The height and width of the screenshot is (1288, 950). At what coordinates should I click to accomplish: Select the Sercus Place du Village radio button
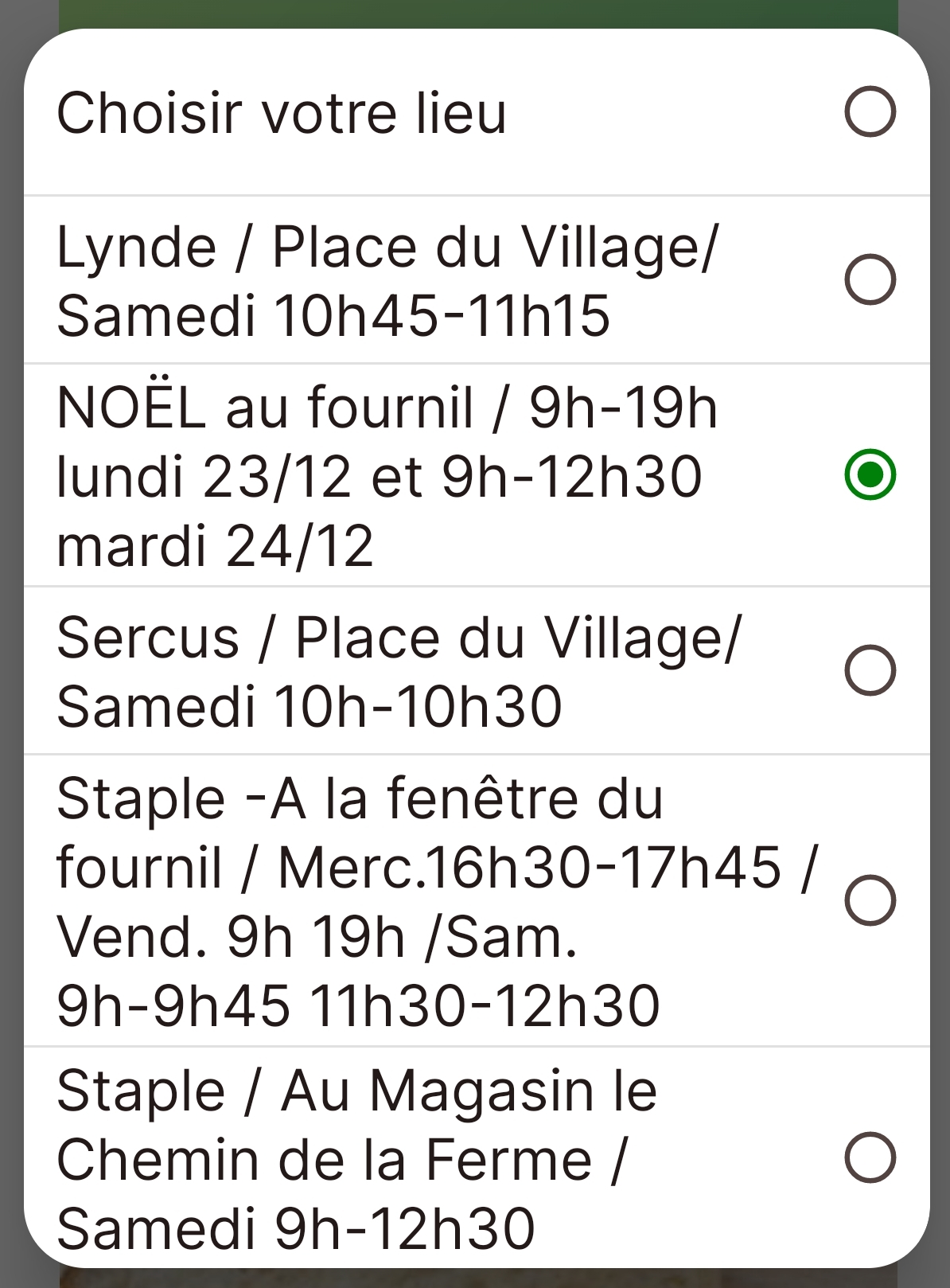[870, 670]
